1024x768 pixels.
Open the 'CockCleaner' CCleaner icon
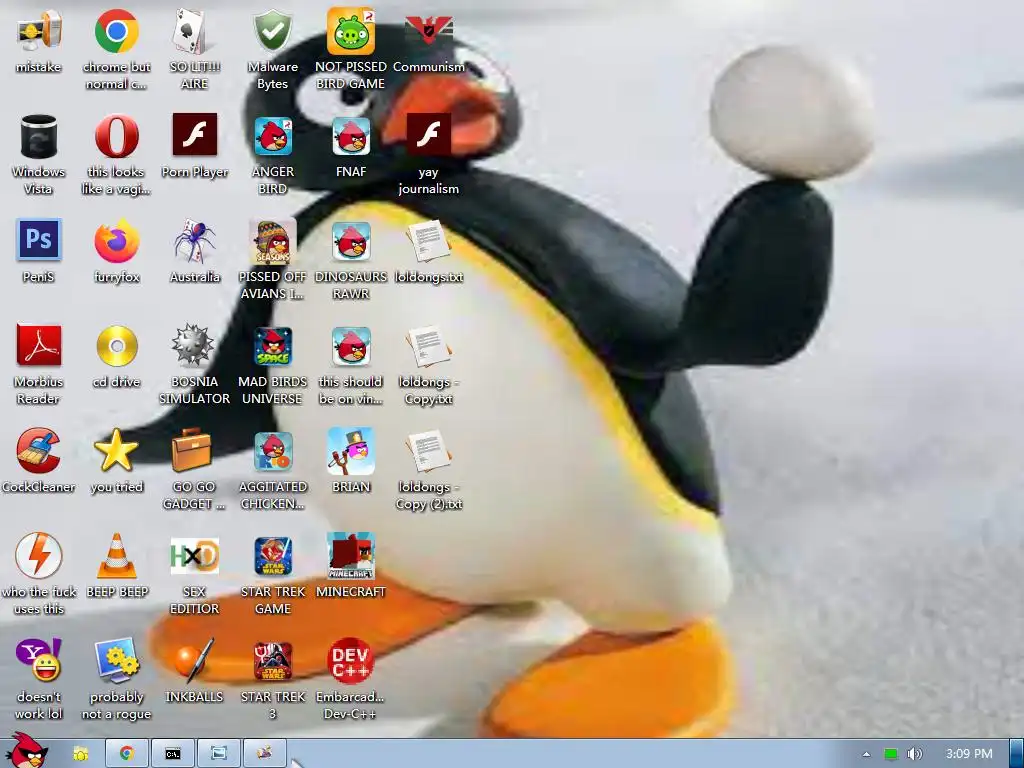coord(39,451)
